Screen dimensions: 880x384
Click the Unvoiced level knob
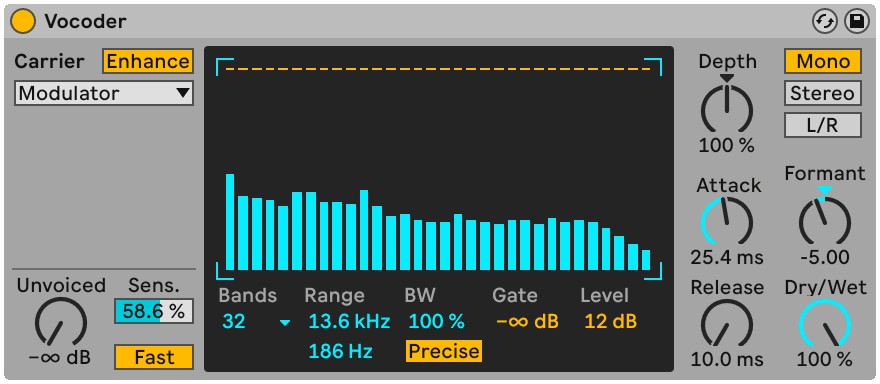[61, 323]
